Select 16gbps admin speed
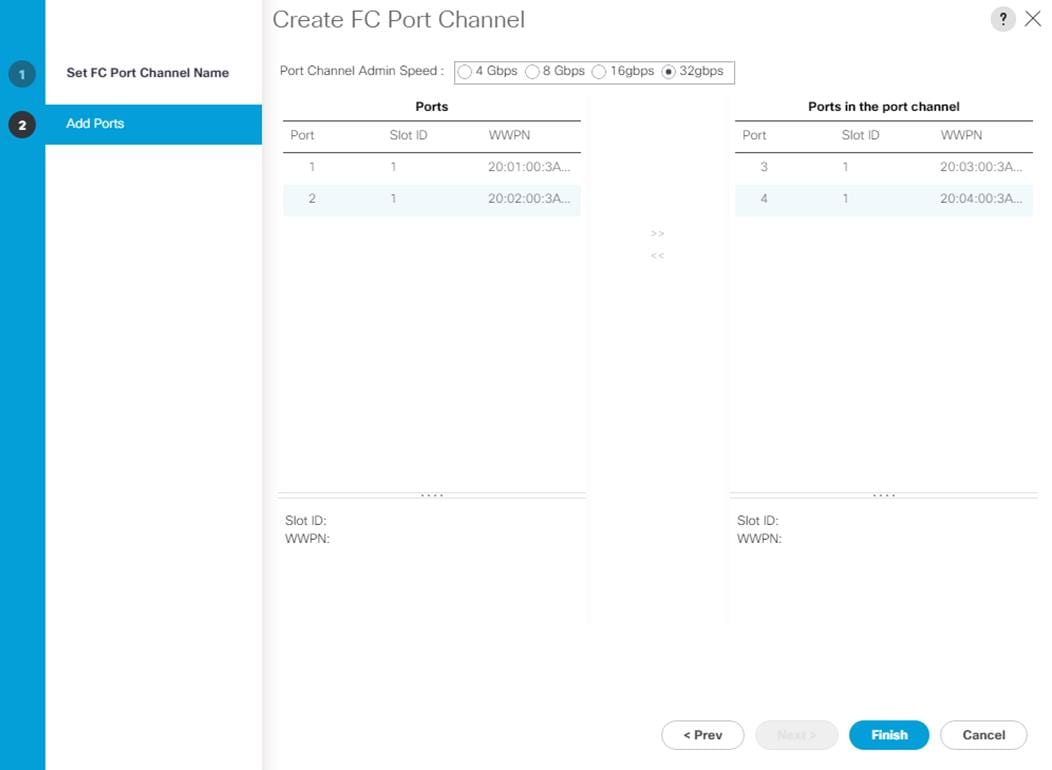 (x=599, y=72)
